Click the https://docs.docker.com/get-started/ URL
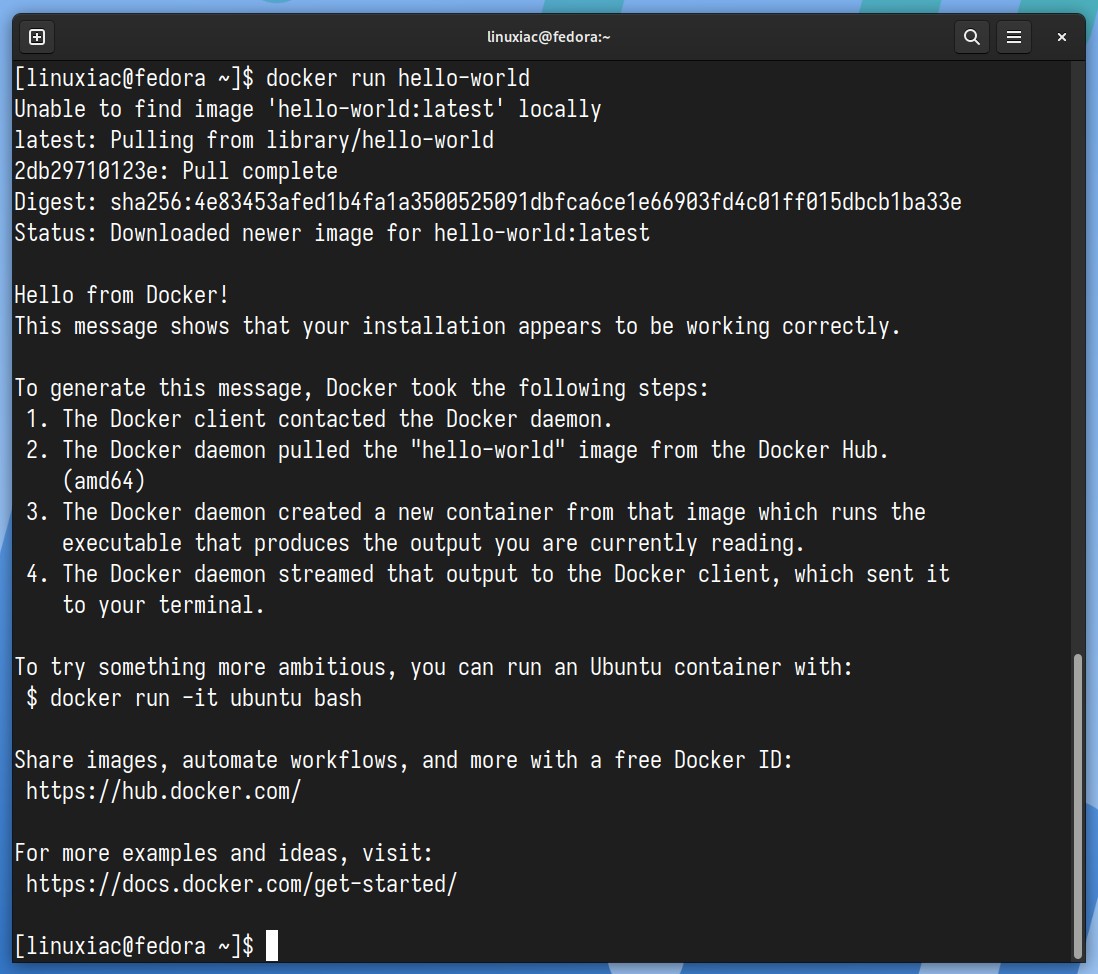1098x974 pixels. point(242,884)
